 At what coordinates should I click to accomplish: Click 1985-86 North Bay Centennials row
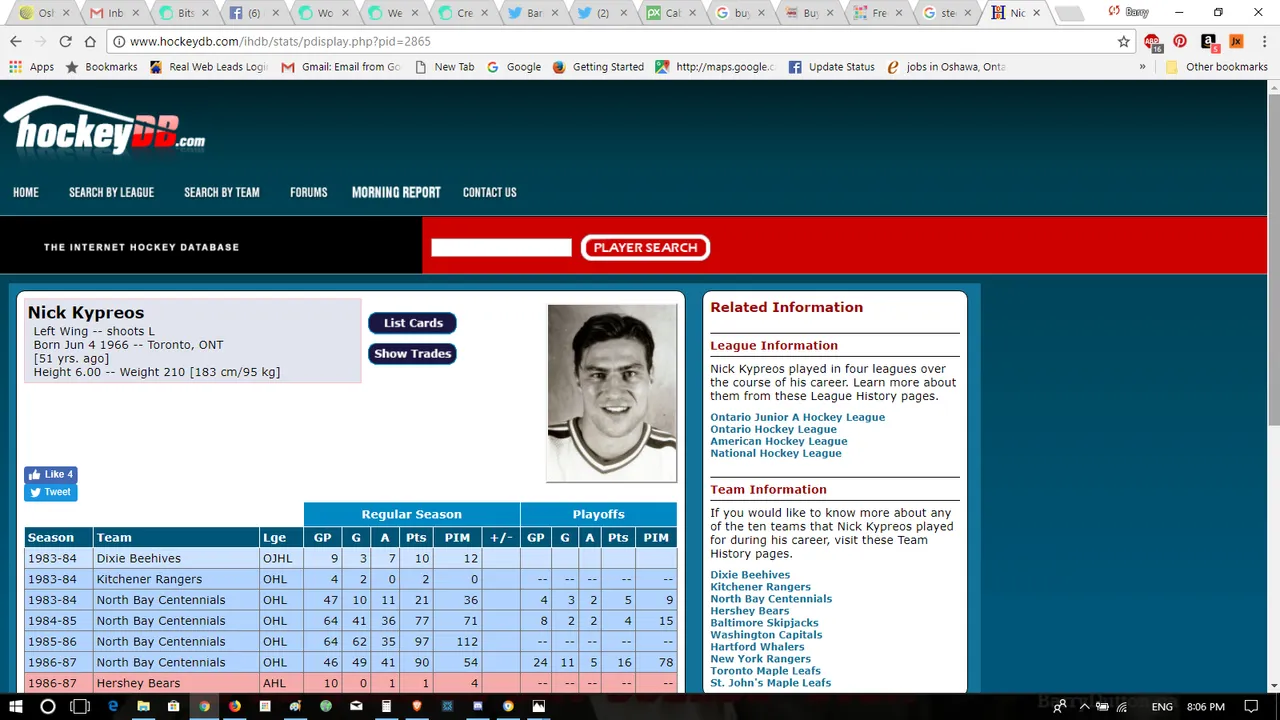tap(350, 641)
